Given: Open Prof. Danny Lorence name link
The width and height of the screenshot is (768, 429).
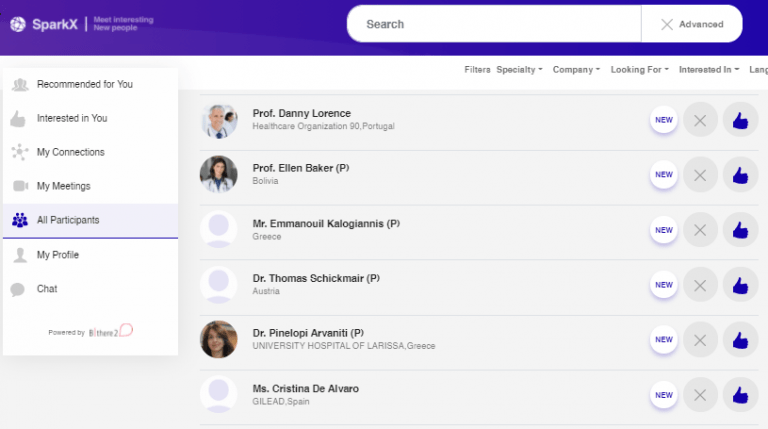Looking at the screenshot, I should 302,114.
